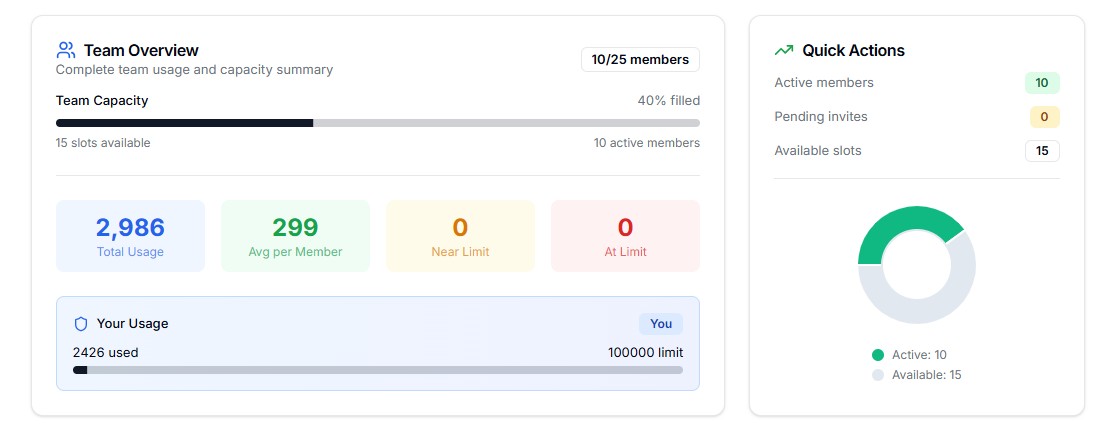Click the shield icon beside Your Usage
This screenshot has width=1112, height=440.
pyautogui.click(x=81, y=324)
